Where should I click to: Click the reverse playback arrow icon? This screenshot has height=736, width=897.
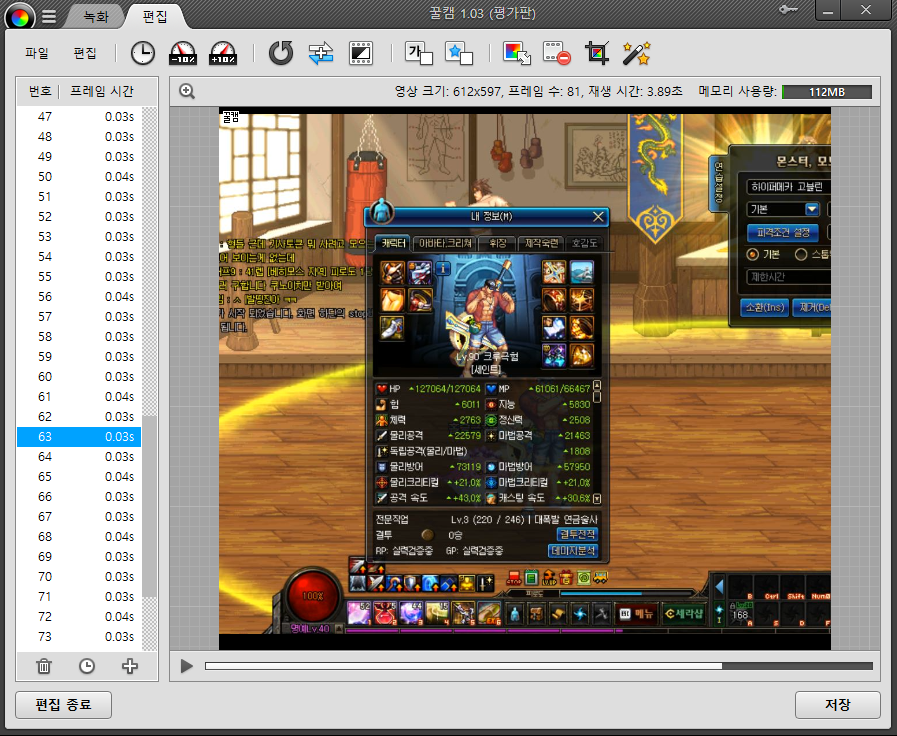point(281,53)
